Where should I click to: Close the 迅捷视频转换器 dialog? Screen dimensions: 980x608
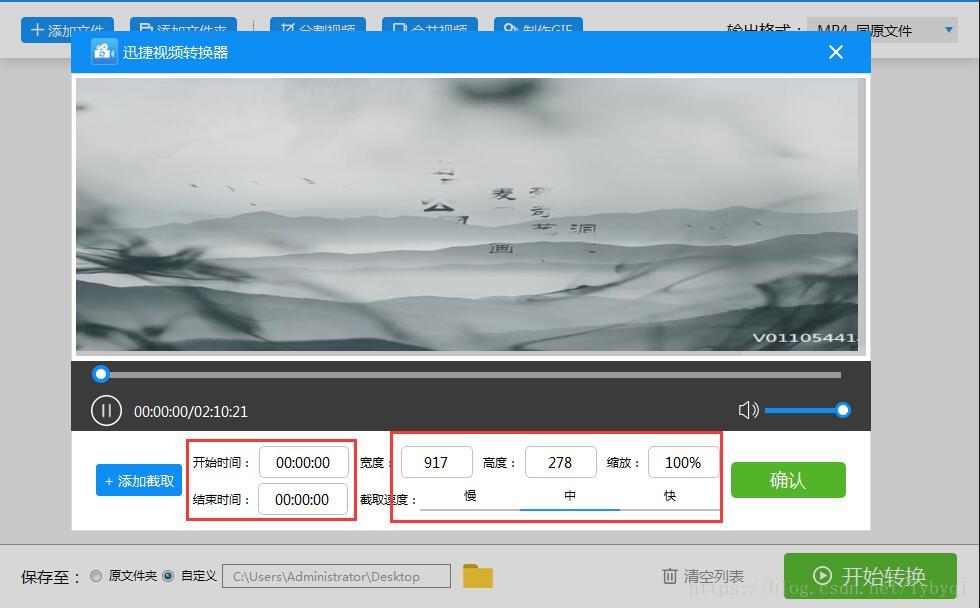click(836, 52)
